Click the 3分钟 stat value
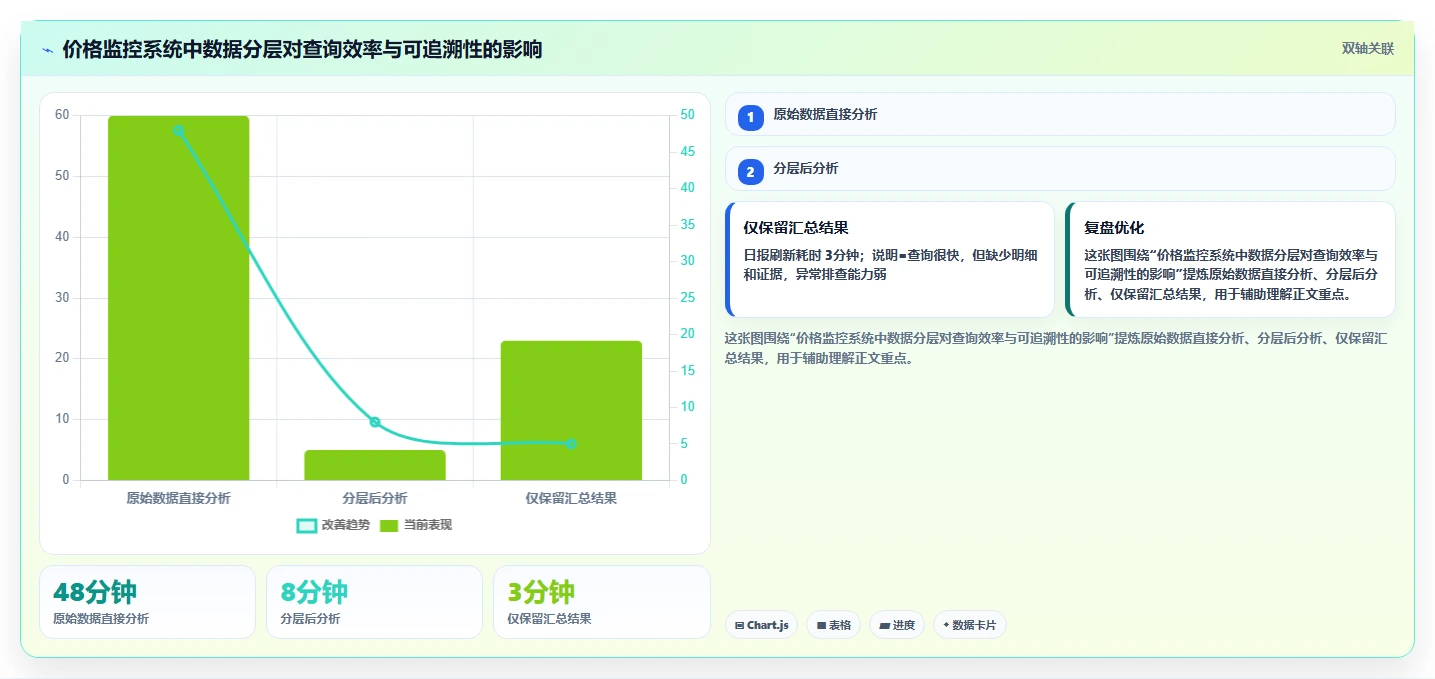 point(541,592)
